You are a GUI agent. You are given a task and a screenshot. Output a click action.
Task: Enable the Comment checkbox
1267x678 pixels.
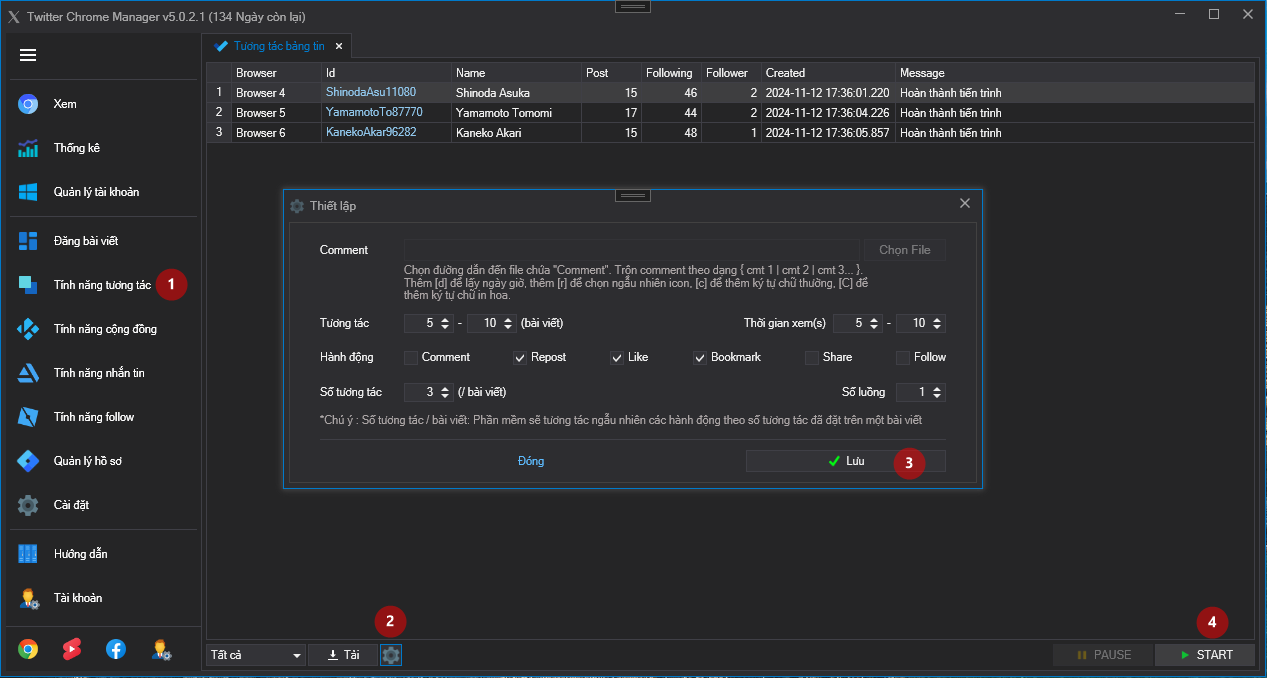[x=411, y=357]
